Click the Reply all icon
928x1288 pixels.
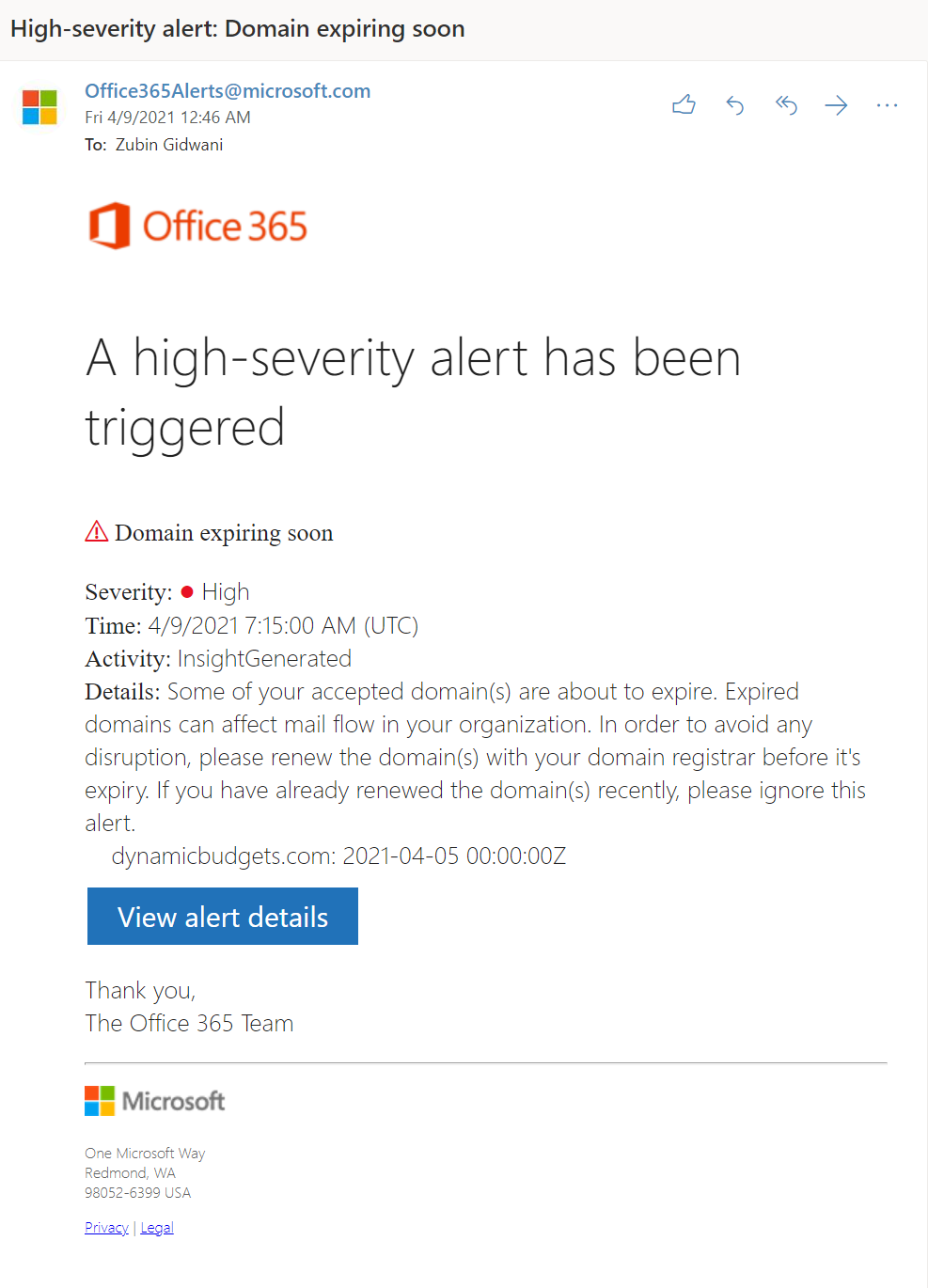tap(786, 105)
